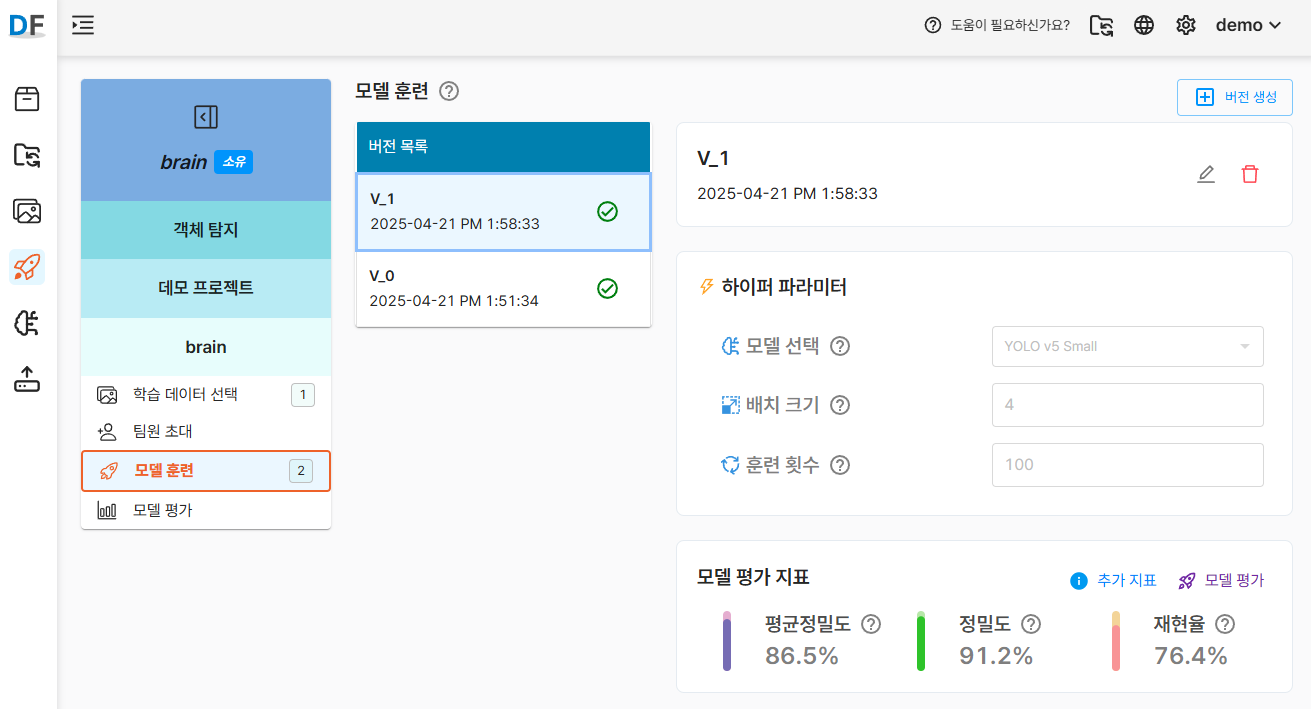Viewport: 1311px width, 709px height.
Task: Click the 추가 지표 link
Action: point(1113,580)
